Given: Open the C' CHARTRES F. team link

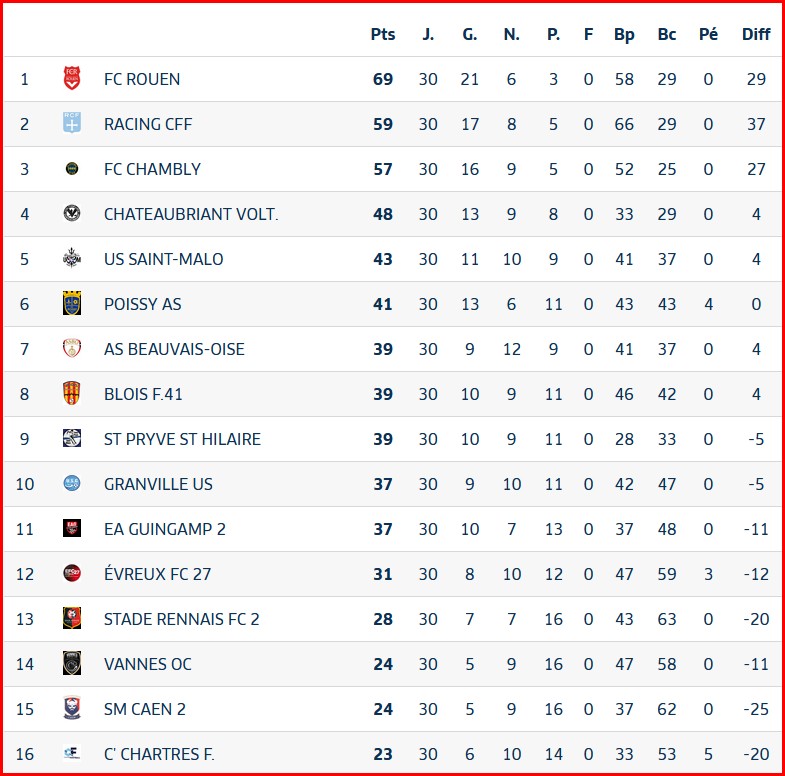Looking at the screenshot, I should [159, 754].
